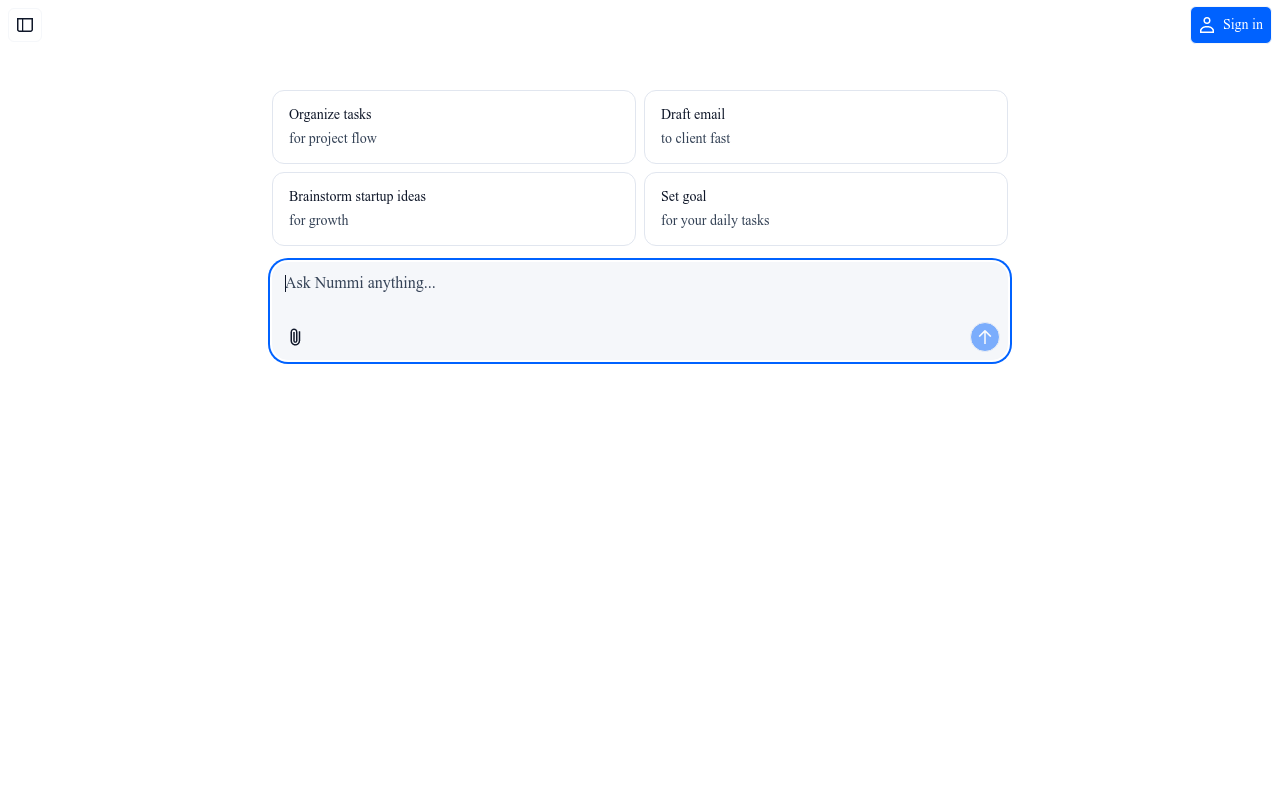The height and width of the screenshot is (800, 1280).
Task: Click the 'for growth' subtitle text
Action: pos(319,221)
